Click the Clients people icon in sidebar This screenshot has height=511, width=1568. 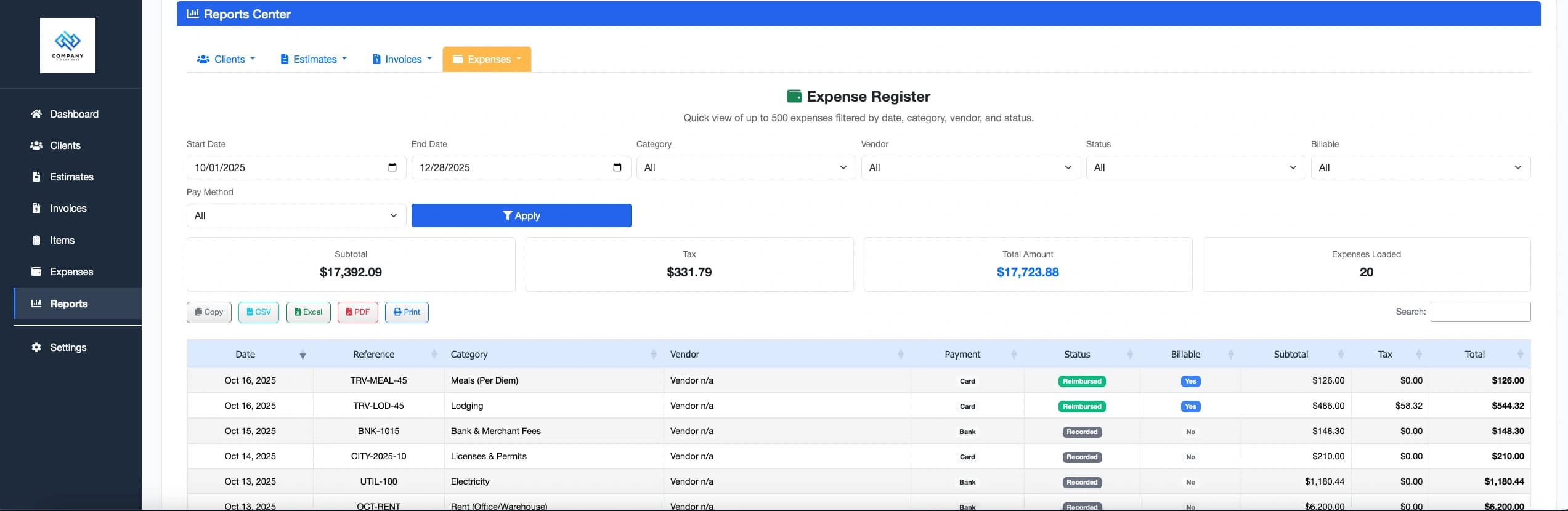[x=36, y=145]
